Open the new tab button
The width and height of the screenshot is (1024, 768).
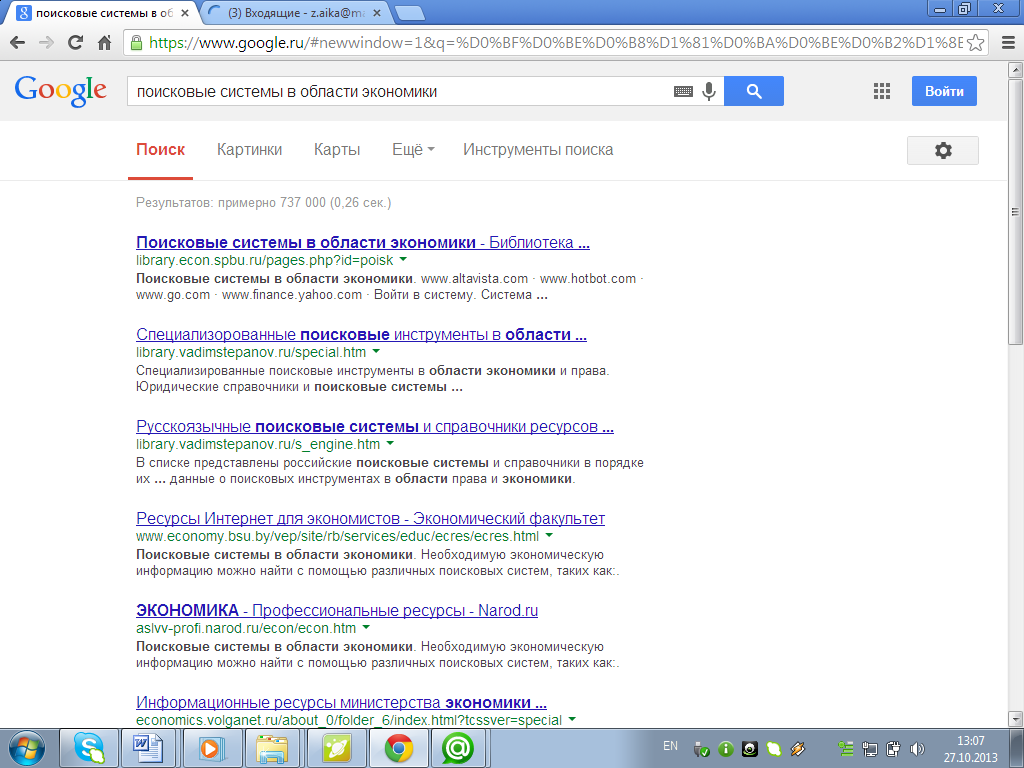409,12
